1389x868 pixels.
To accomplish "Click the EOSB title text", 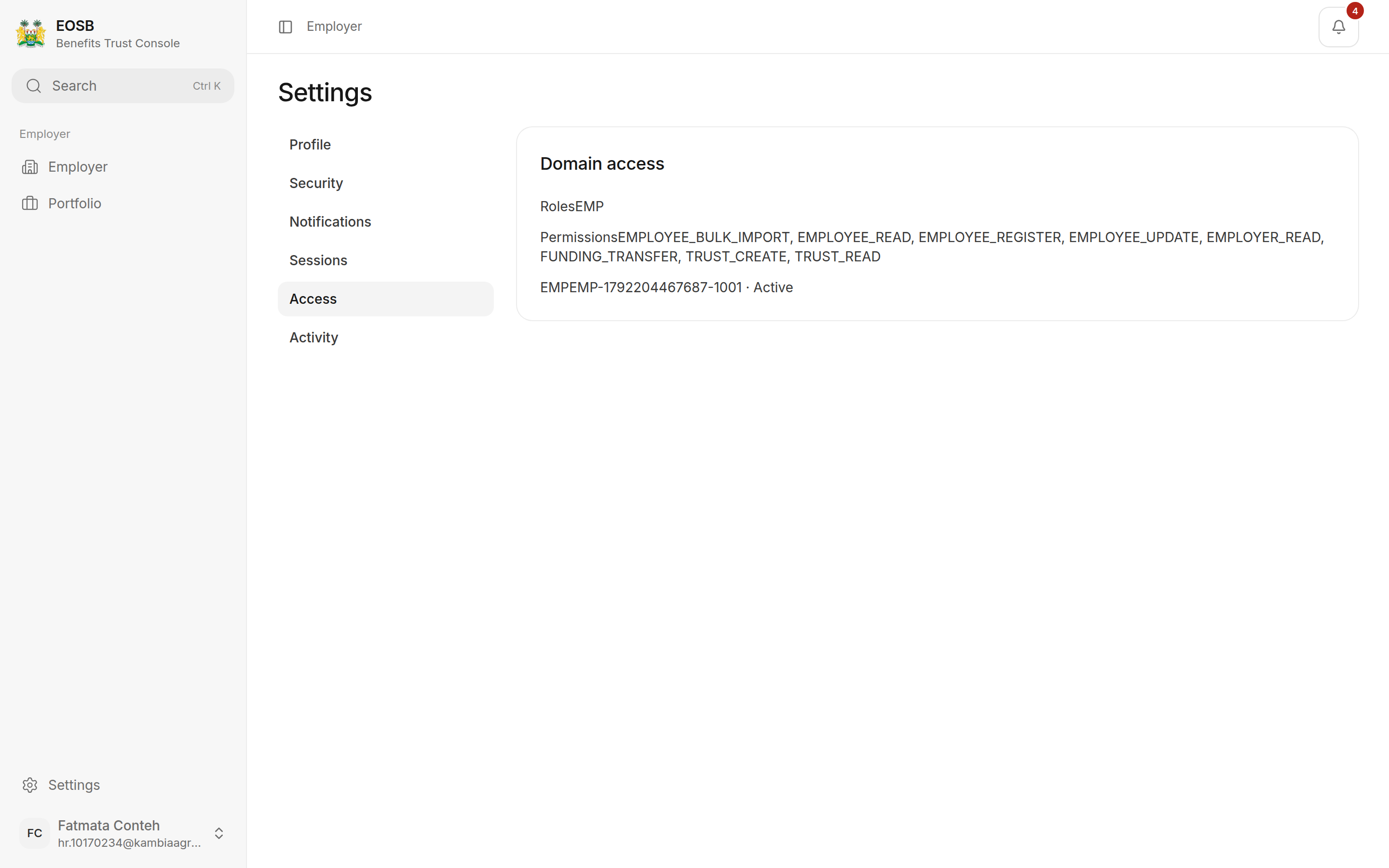I will 75,26.
